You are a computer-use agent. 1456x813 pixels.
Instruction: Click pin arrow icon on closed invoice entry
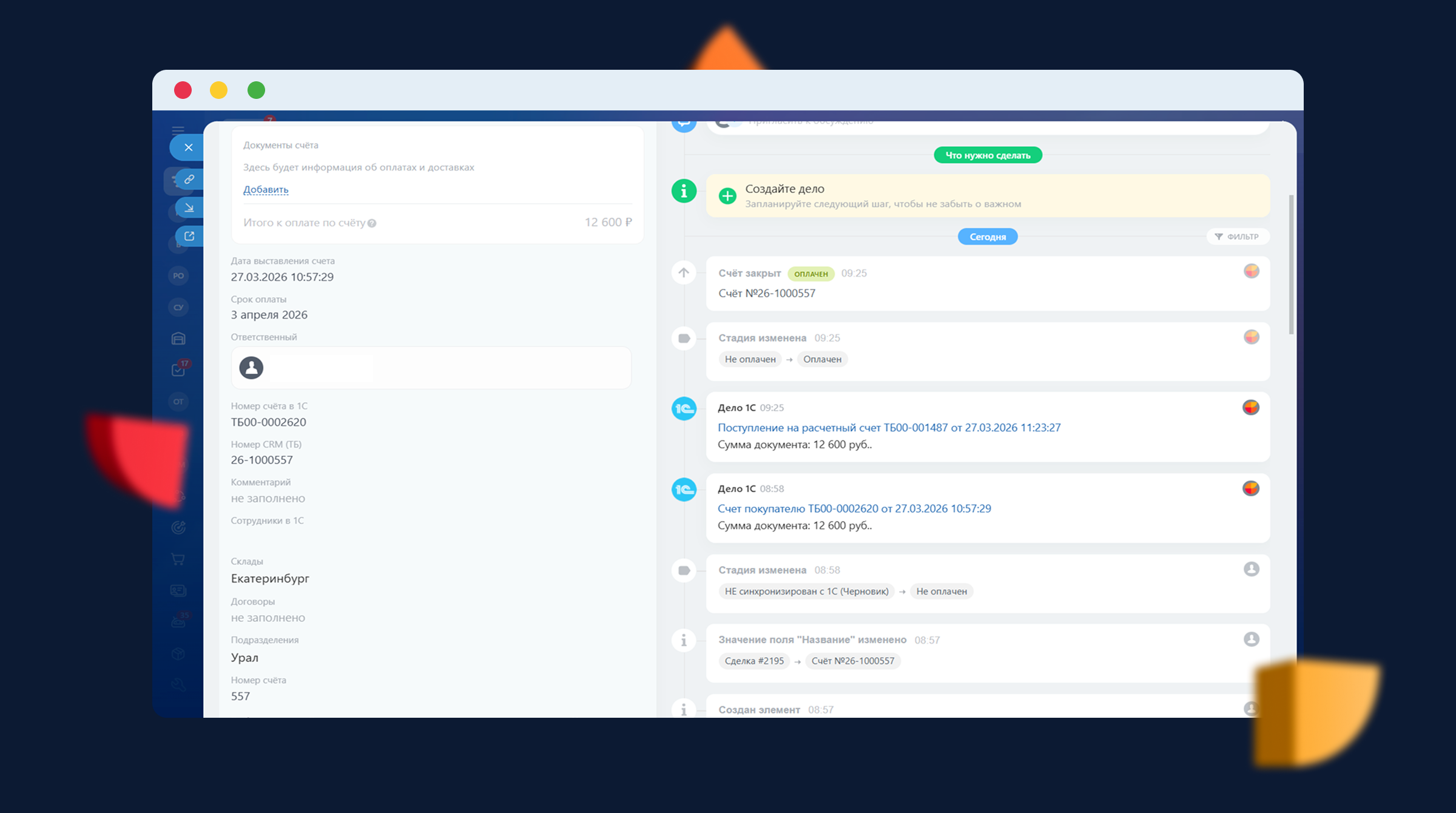684,273
